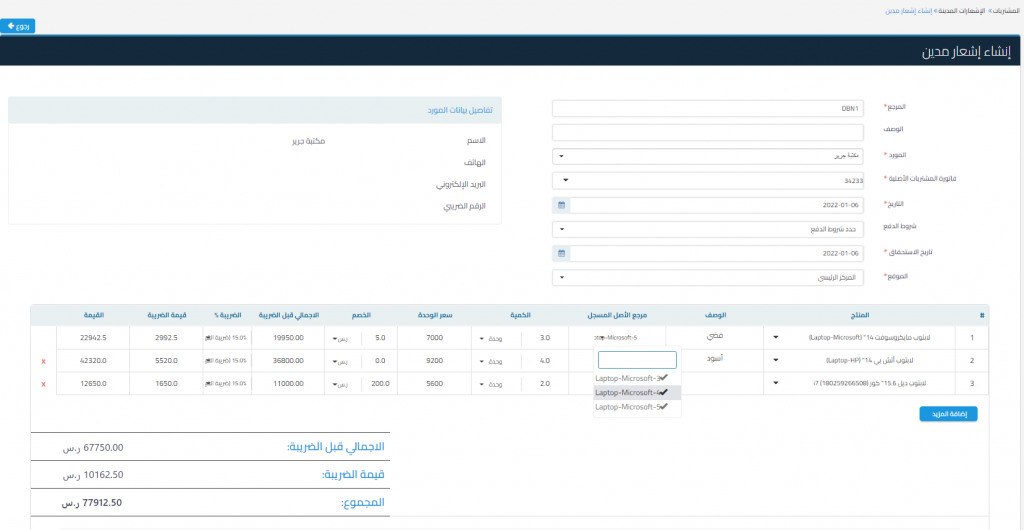Click the 15% tax selector in row 1
The image size is (1024, 530).
(226, 338)
